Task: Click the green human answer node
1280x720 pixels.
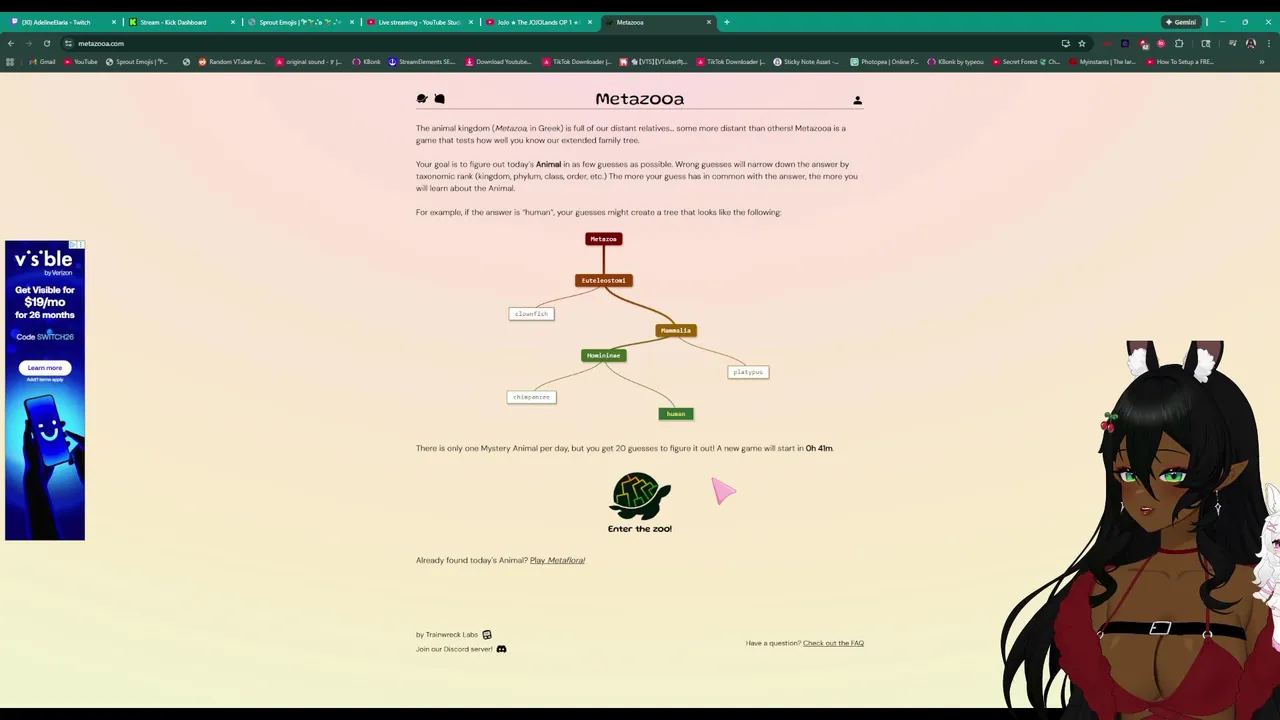Action: [676, 414]
